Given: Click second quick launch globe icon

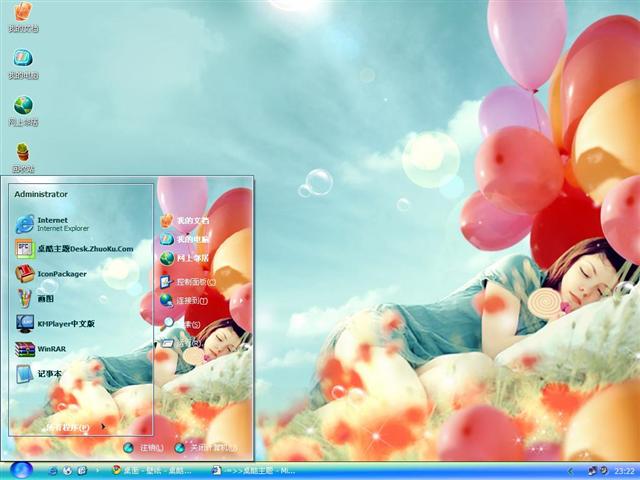Looking at the screenshot, I should click(67, 471).
